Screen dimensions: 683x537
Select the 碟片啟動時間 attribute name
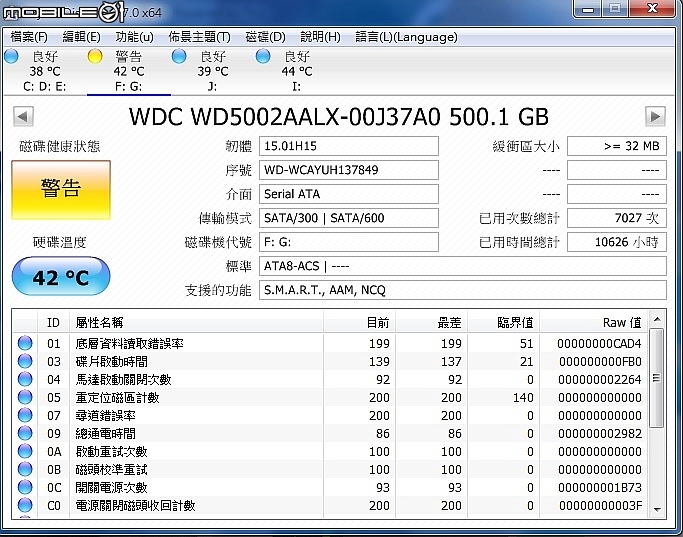coord(112,361)
